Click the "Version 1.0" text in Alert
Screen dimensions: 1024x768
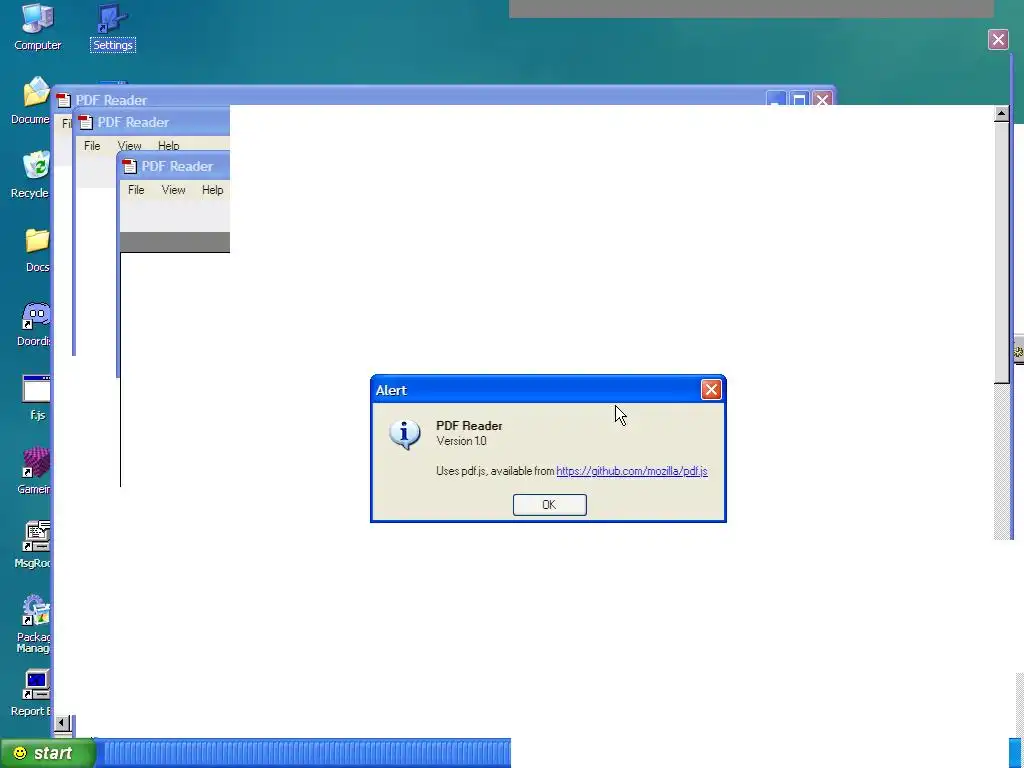click(x=461, y=441)
